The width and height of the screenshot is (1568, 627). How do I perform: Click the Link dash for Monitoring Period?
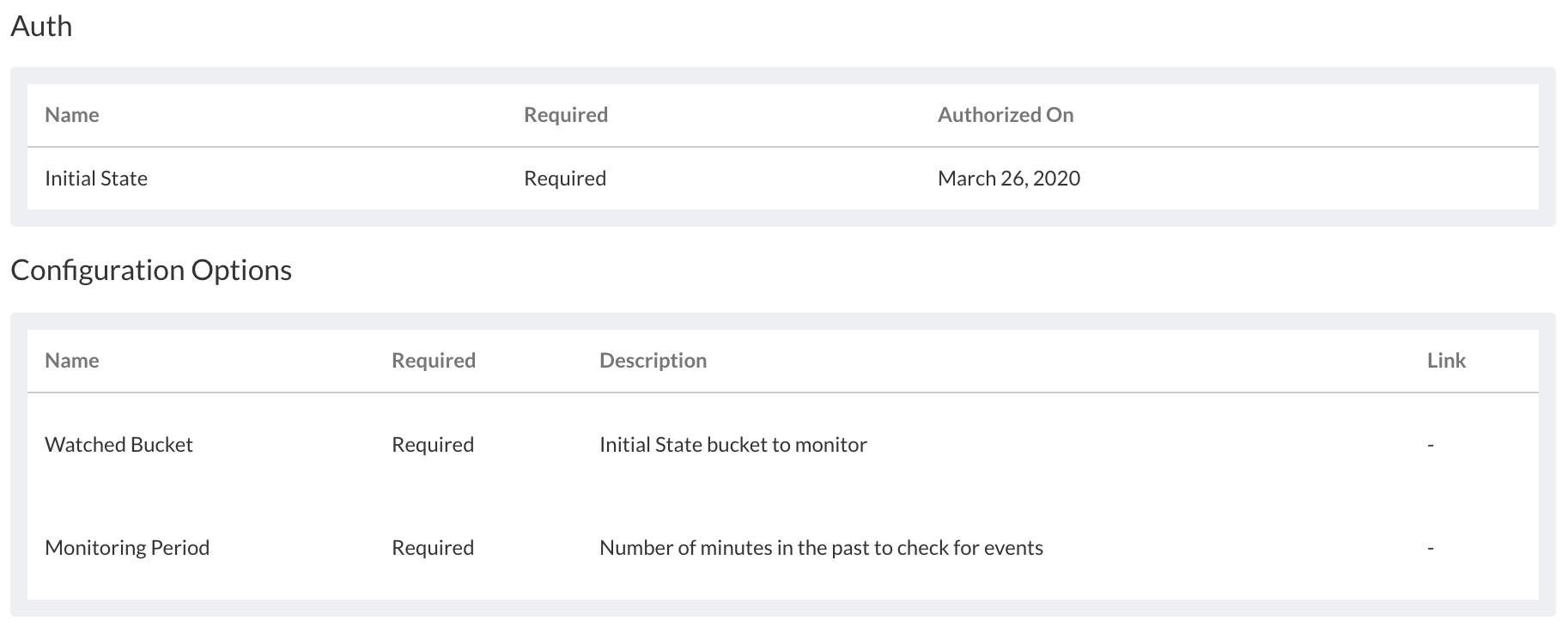pos(1431,548)
